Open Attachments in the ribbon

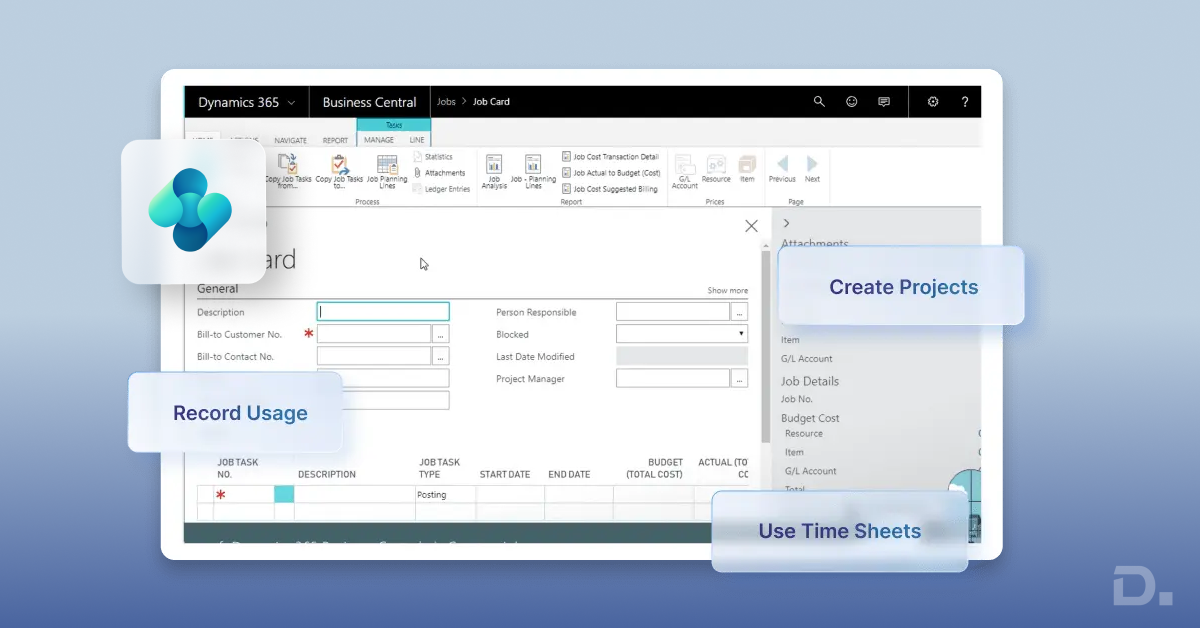point(439,173)
